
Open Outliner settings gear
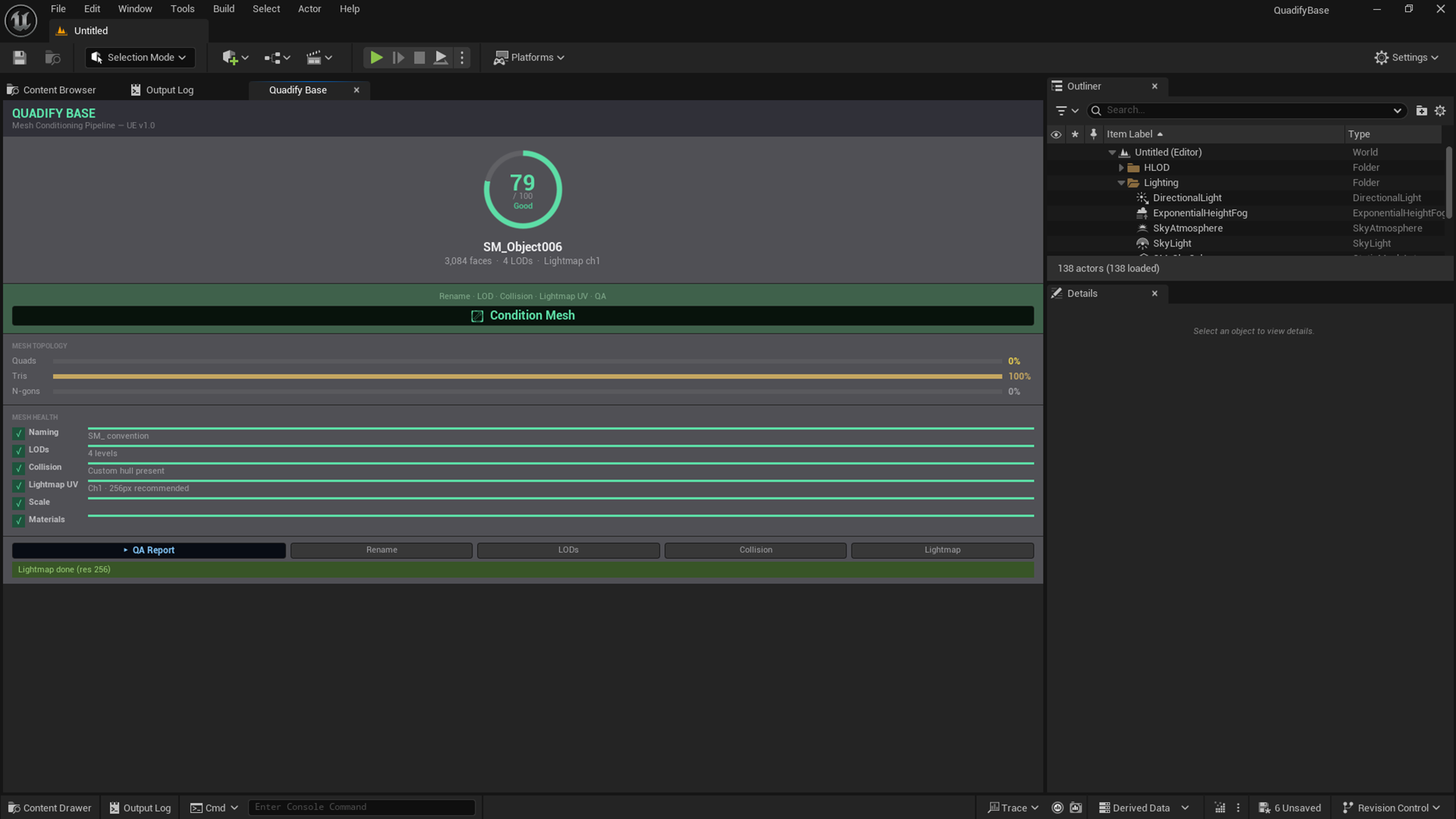tap(1440, 111)
